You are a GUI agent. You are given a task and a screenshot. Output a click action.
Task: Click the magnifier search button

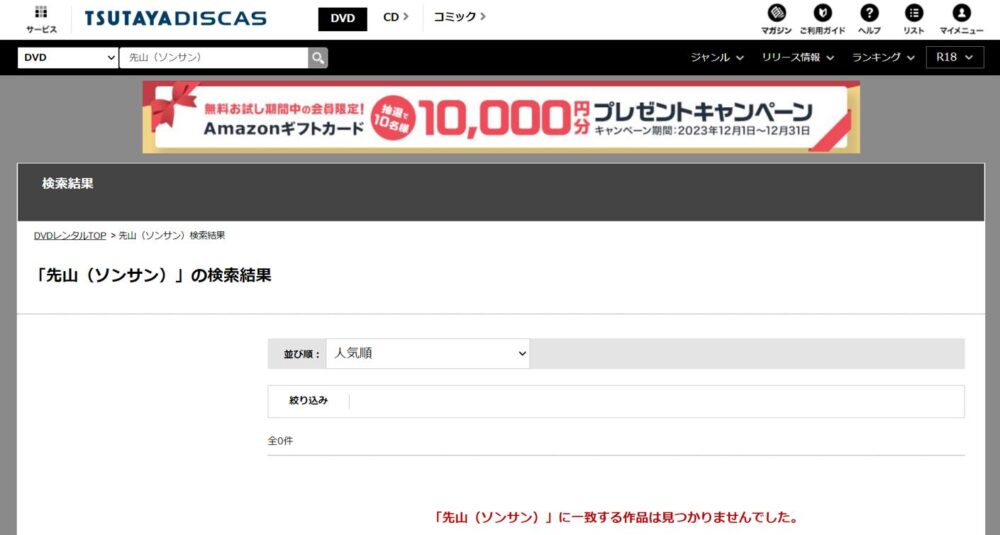click(318, 58)
